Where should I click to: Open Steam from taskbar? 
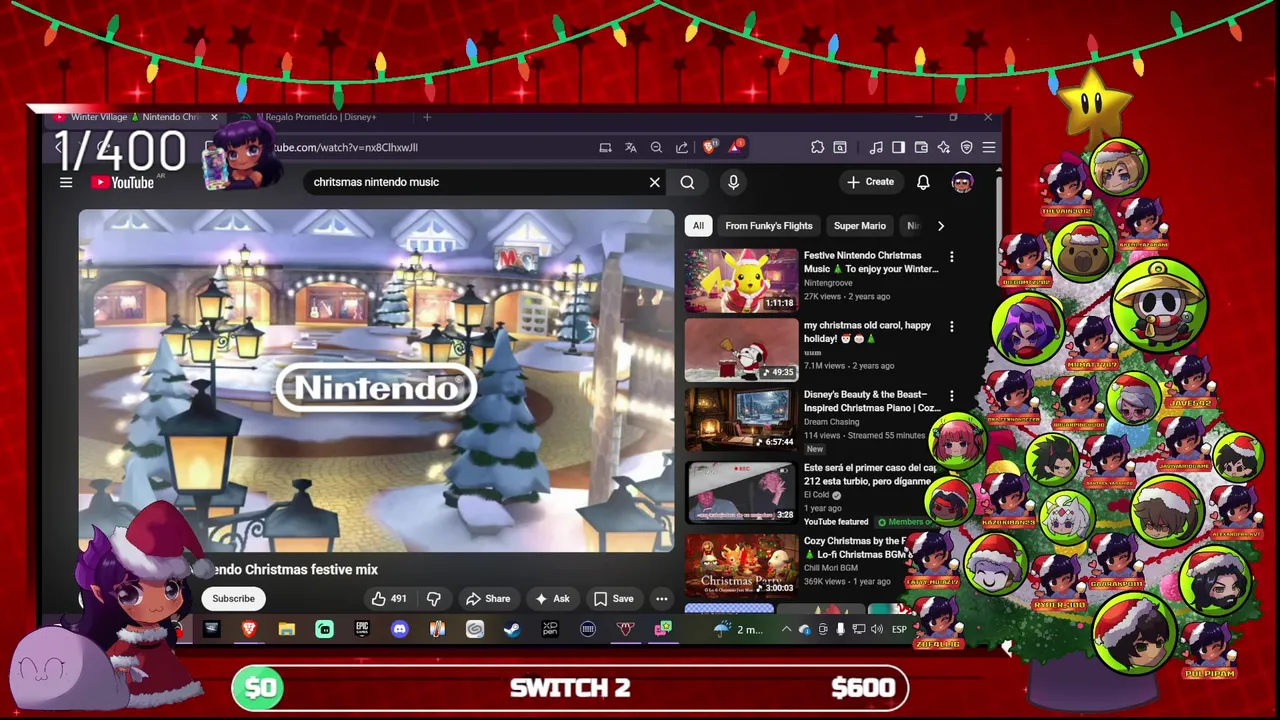pos(512,629)
